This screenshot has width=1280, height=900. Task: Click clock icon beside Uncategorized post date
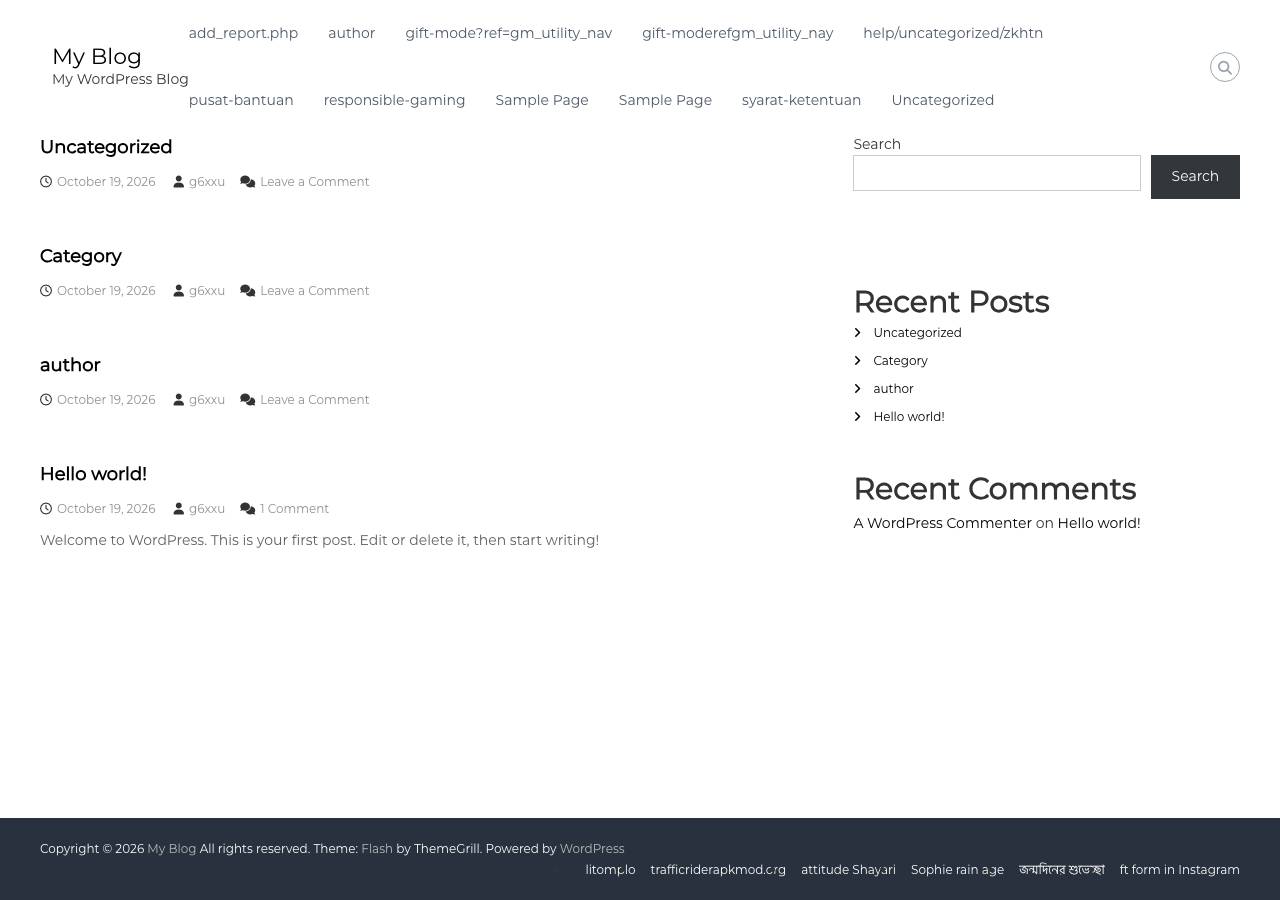(46, 182)
